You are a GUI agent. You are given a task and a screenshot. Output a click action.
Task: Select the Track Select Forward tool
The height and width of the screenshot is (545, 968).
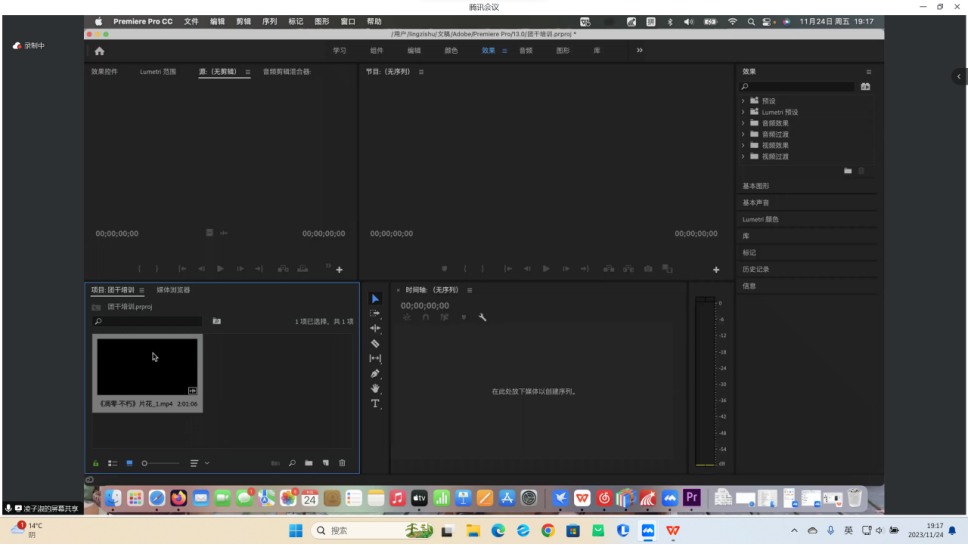click(375, 314)
